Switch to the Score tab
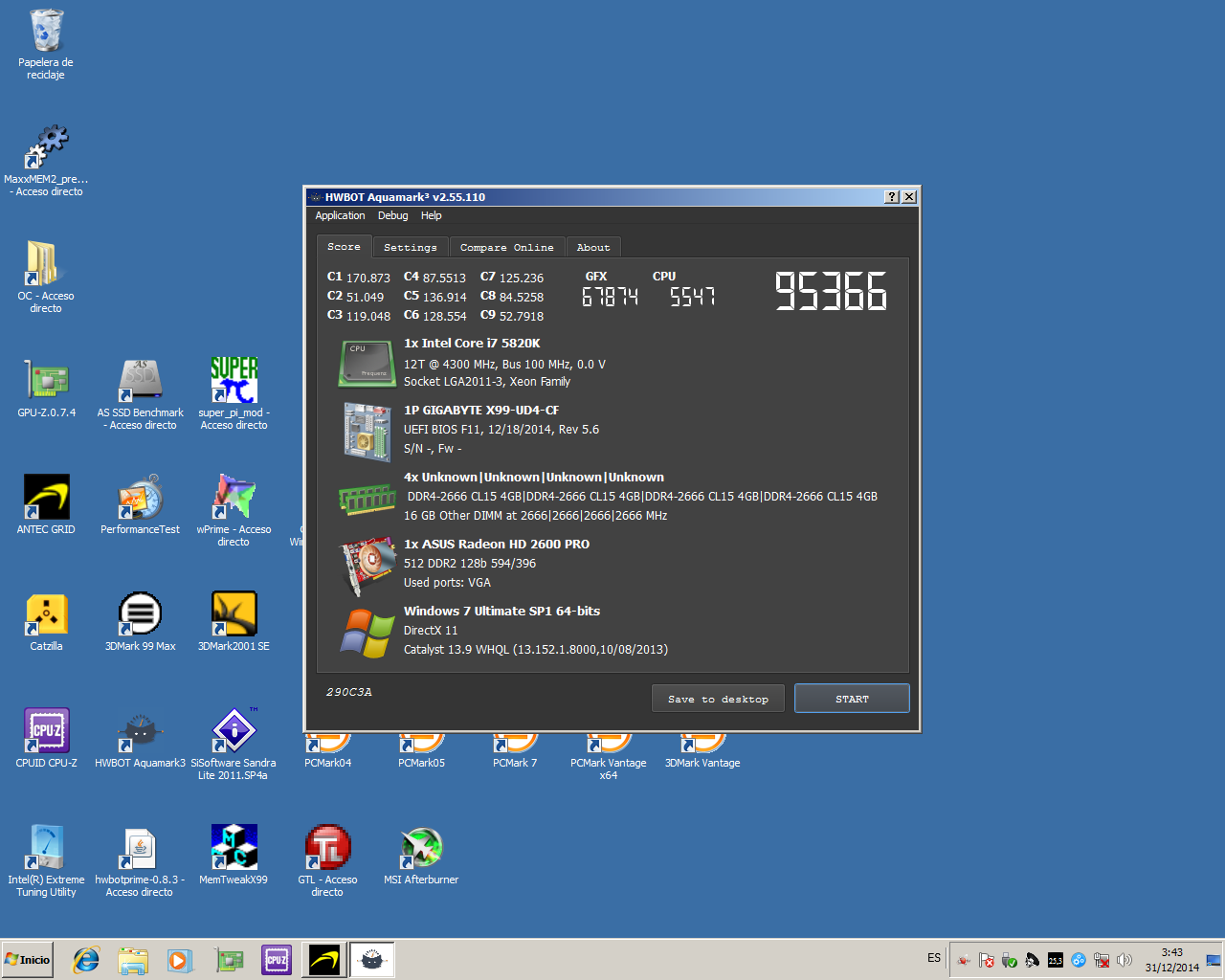1225x980 pixels. 344,247
